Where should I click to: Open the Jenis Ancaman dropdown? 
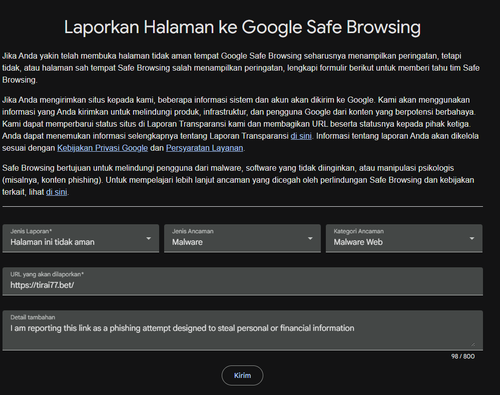(x=242, y=238)
